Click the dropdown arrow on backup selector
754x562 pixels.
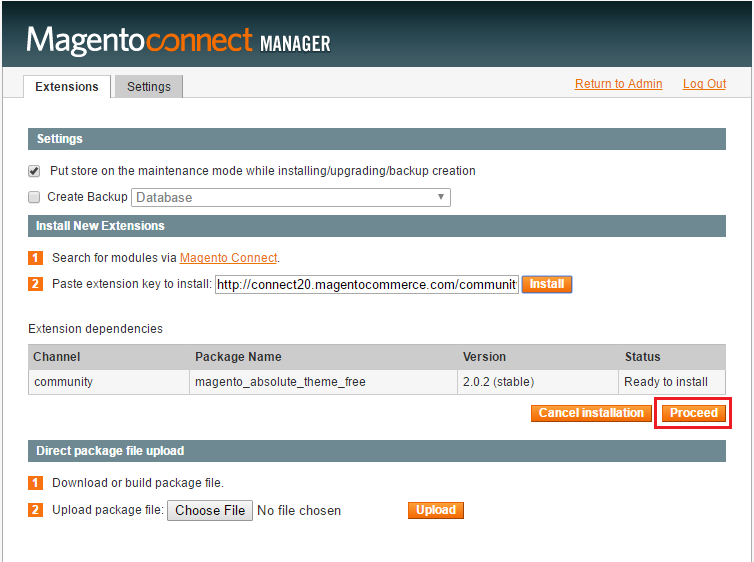[440, 197]
